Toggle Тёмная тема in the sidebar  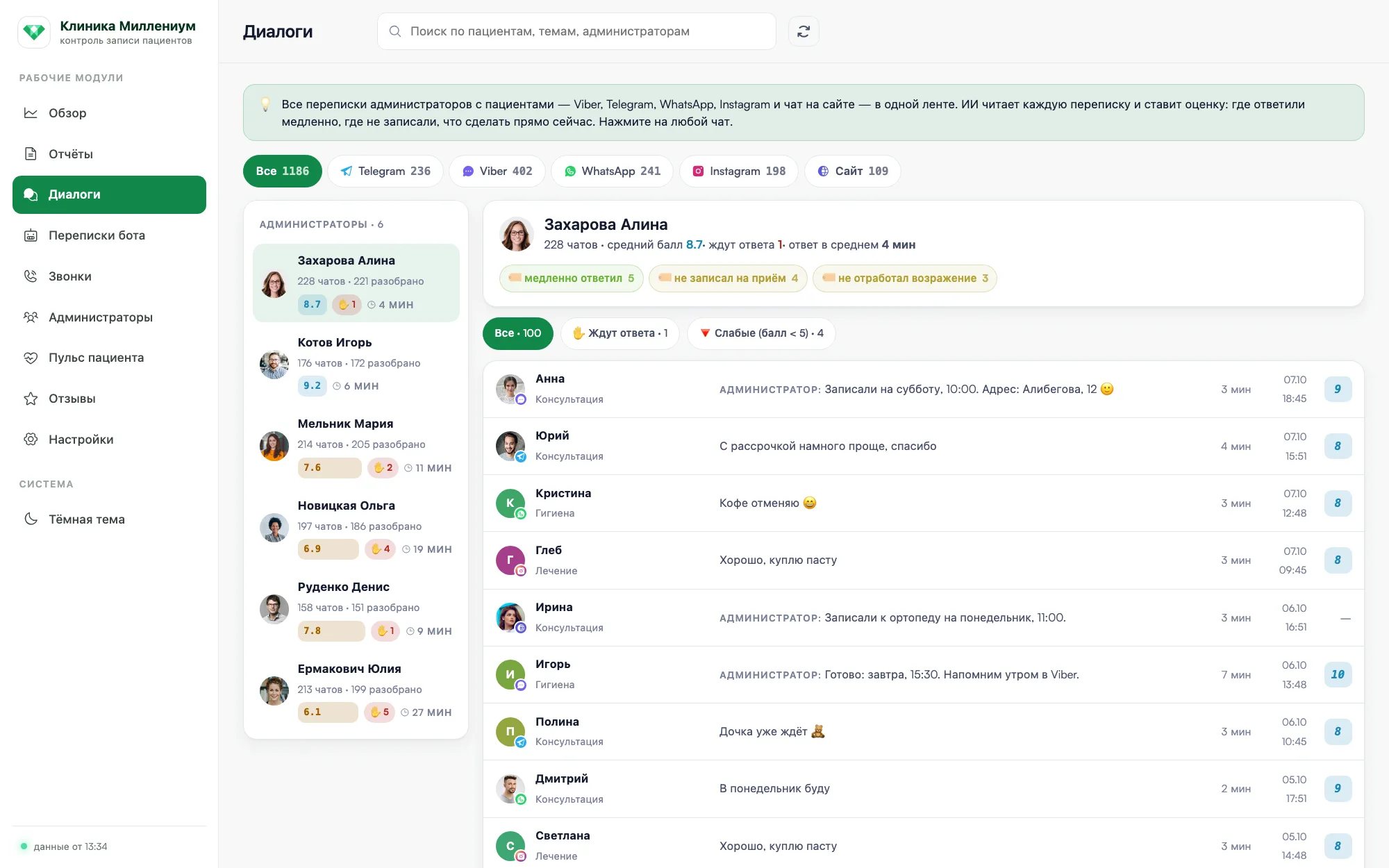[109, 519]
